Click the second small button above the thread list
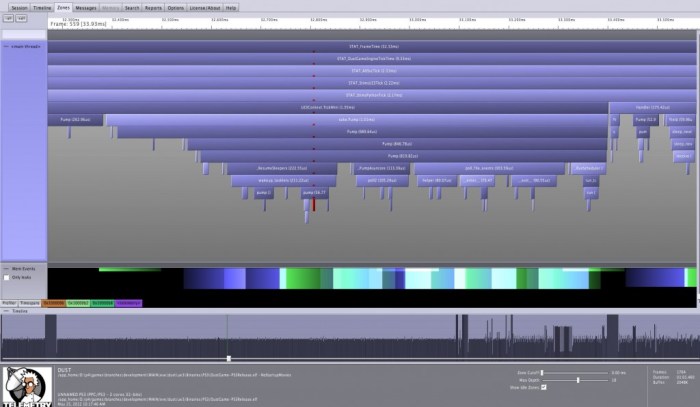 [x=20, y=18]
